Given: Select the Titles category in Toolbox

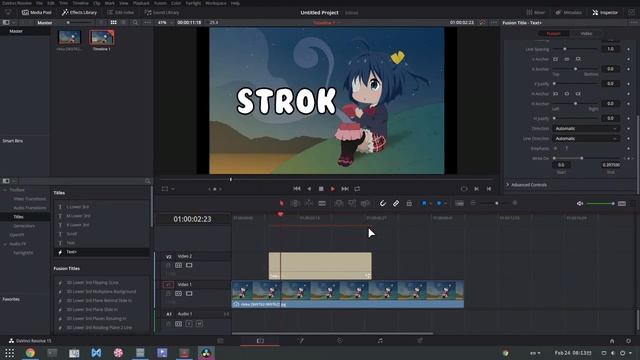Looking at the screenshot, I should 18,217.
